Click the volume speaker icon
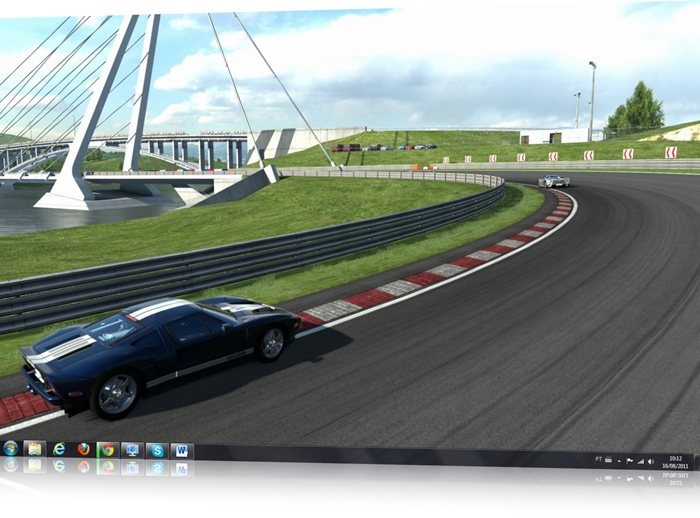The height and width of the screenshot is (518, 700). click(x=651, y=462)
